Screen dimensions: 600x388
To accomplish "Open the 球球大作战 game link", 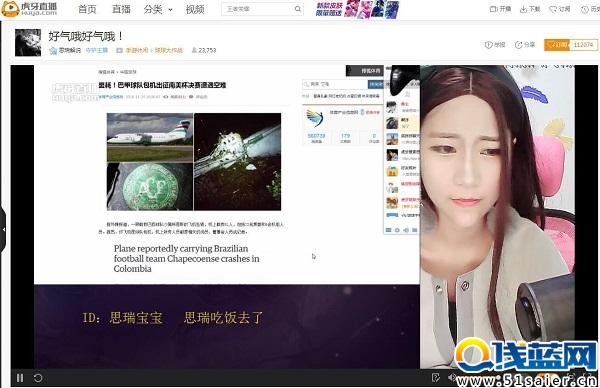I will pos(169,50).
